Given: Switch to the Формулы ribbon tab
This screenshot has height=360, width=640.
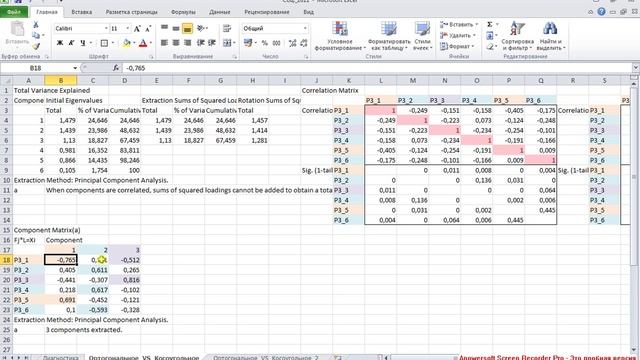Looking at the screenshot, I should (x=183, y=12).
